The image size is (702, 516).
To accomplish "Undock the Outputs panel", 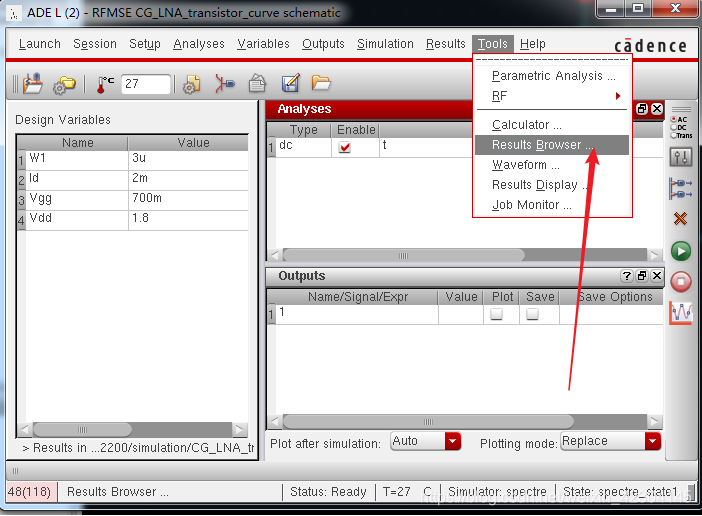I will click(x=642, y=276).
